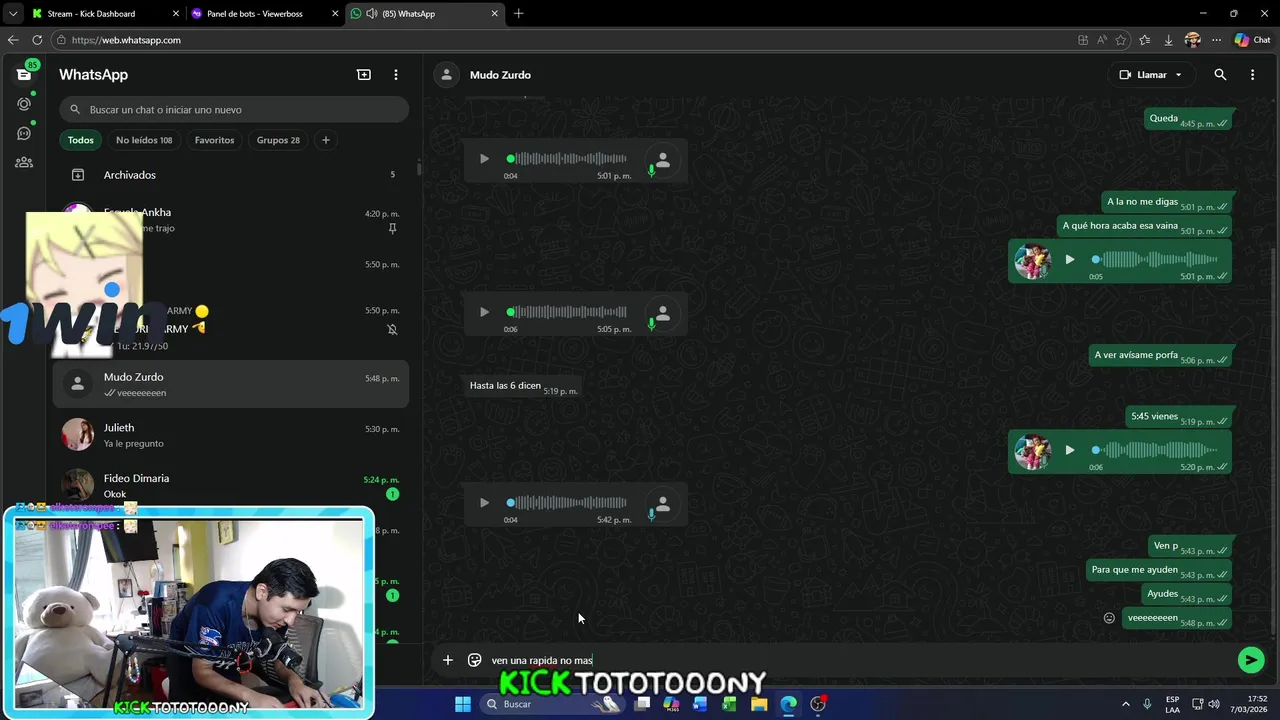Mute the tab audio speaker icon

pos(372,14)
